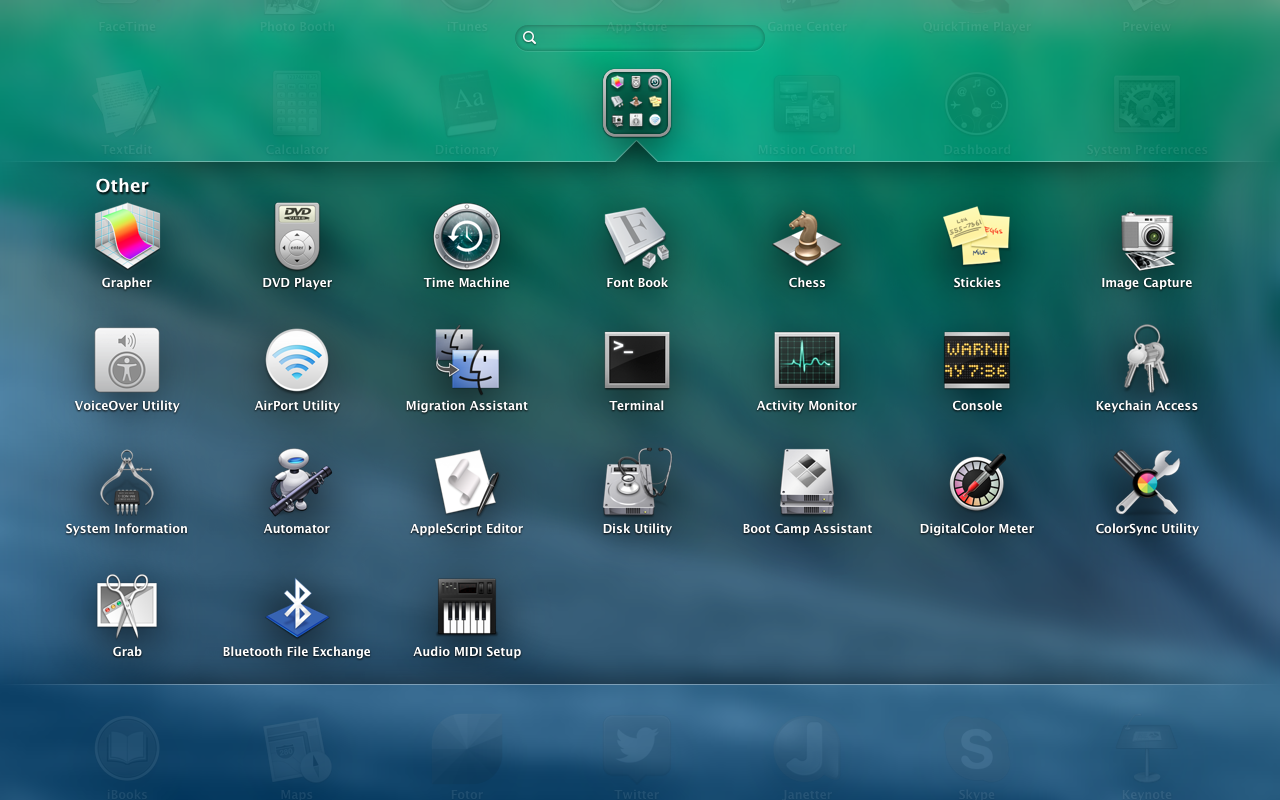This screenshot has height=800, width=1280.
Task: Open Time Machine
Action: tap(467, 237)
